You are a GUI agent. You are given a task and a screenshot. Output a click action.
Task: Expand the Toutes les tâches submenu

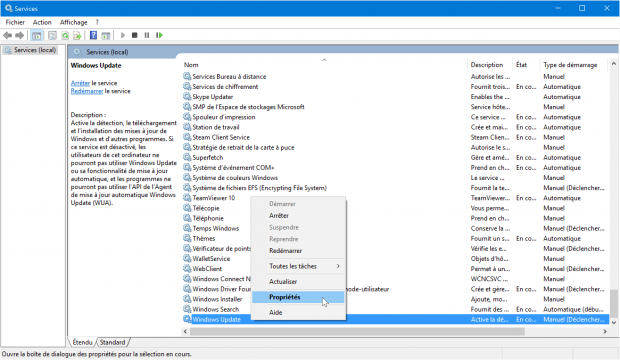[299, 266]
